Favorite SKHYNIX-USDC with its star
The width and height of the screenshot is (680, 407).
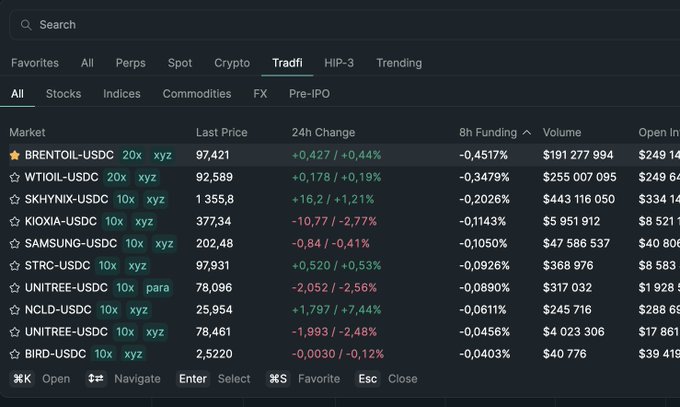point(15,200)
